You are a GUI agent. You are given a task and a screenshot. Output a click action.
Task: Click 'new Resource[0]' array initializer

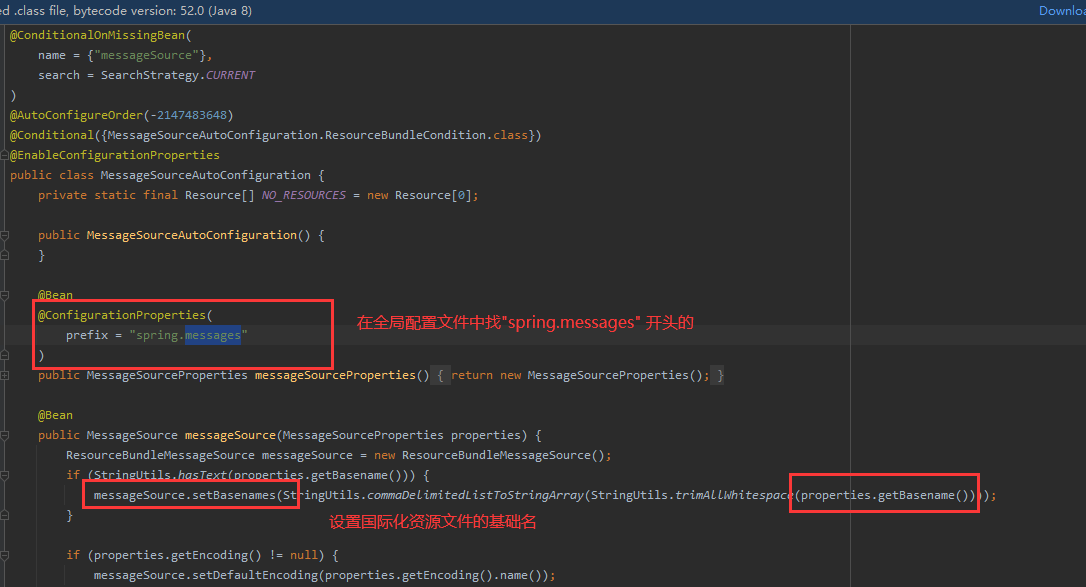(x=419, y=195)
